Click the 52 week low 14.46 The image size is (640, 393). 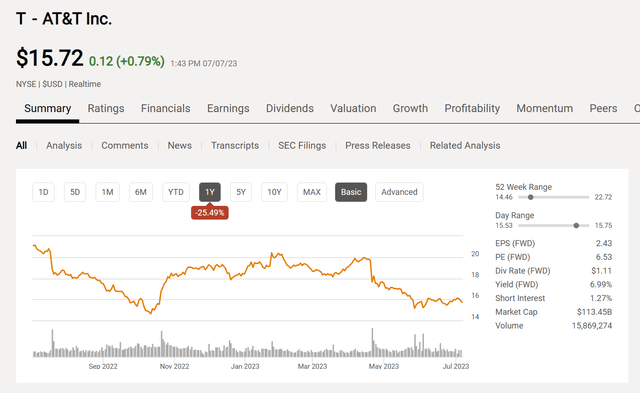pyautogui.click(x=504, y=198)
